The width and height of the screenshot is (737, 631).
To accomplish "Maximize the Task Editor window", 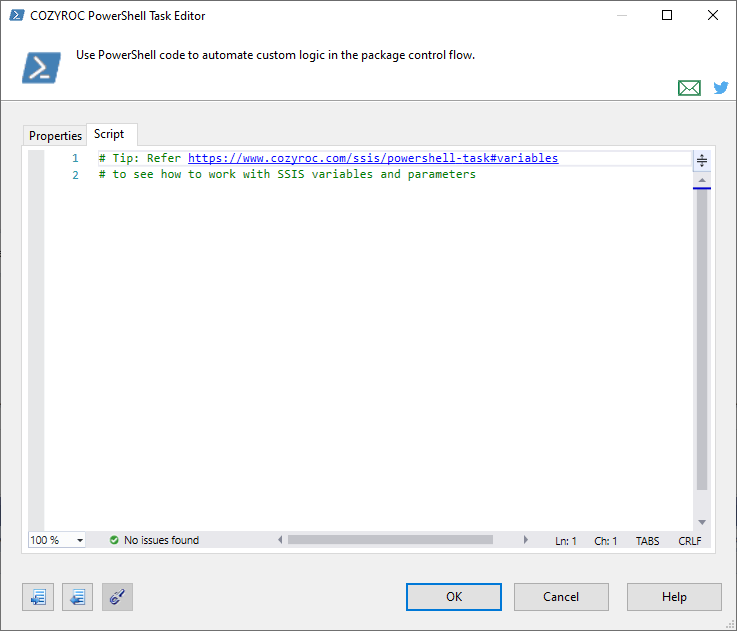I will click(666, 16).
